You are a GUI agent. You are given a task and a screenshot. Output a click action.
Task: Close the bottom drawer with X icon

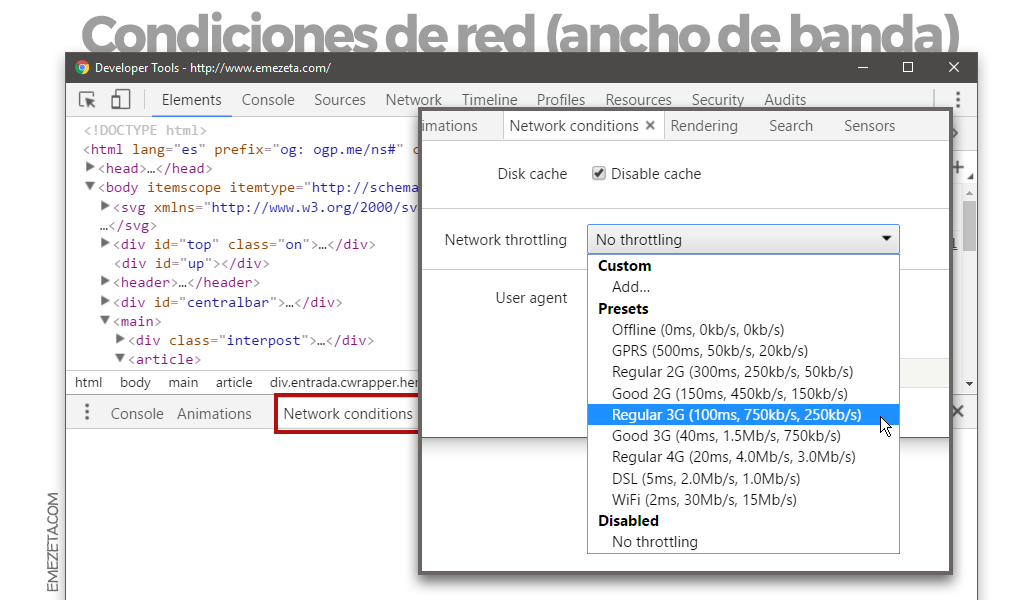[958, 411]
